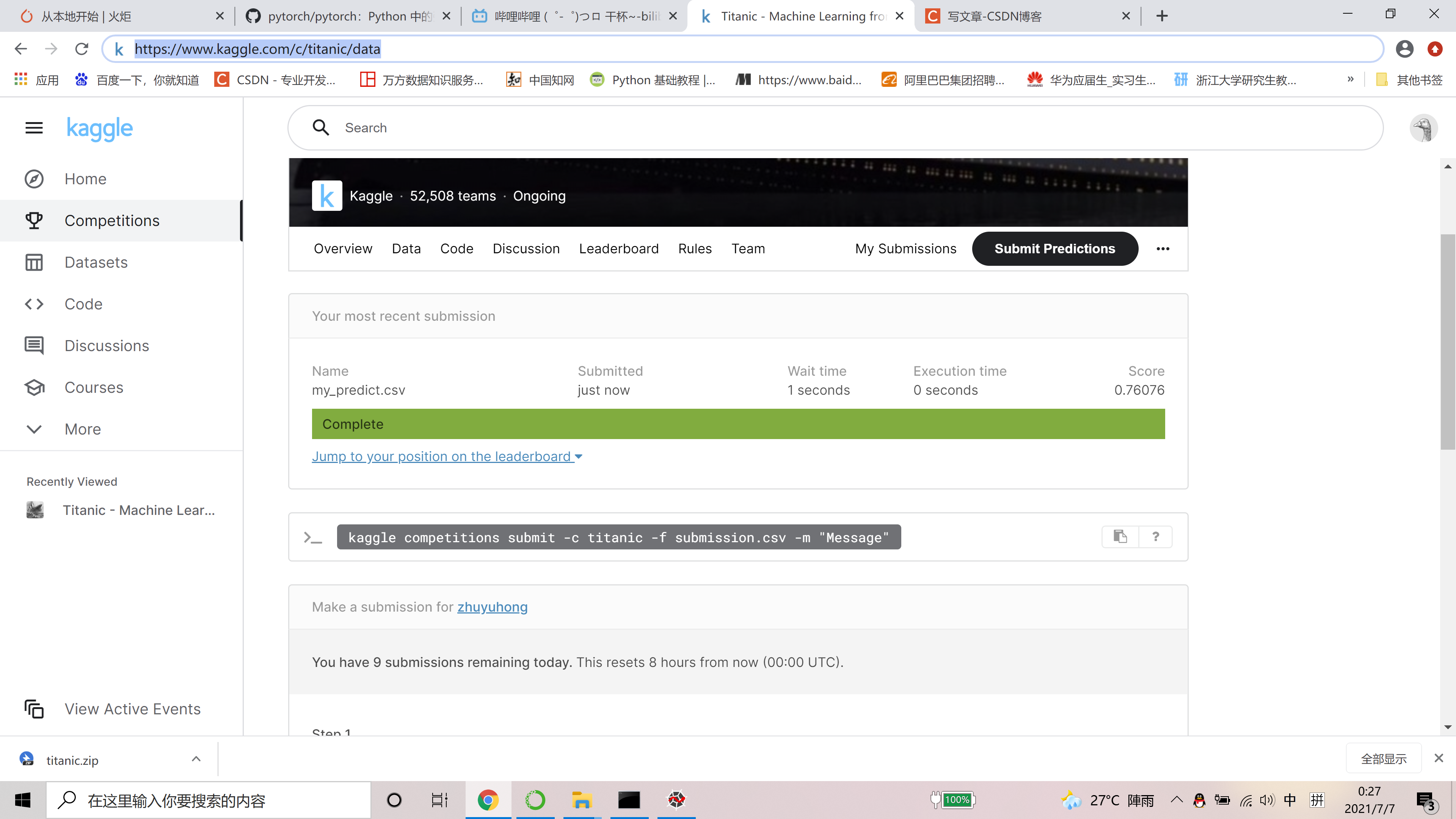This screenshot has width=1456, height=819.
Task: Click inside the Kaggle search field
Action: tap(565, 128)
